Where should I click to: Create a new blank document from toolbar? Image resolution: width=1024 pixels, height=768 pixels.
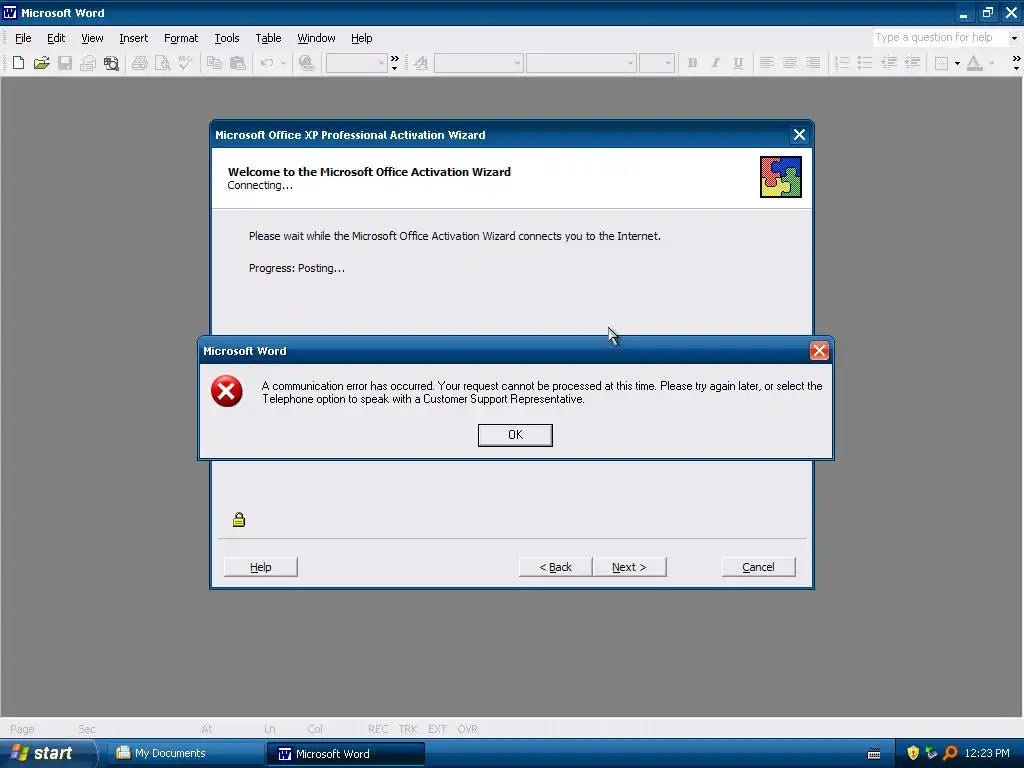(18, 63)
